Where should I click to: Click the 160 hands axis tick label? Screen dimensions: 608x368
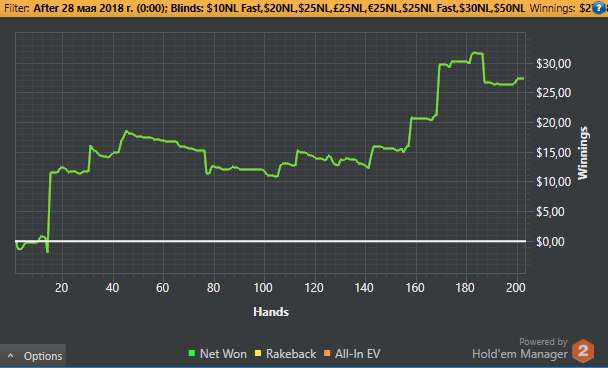pos(415,288)
